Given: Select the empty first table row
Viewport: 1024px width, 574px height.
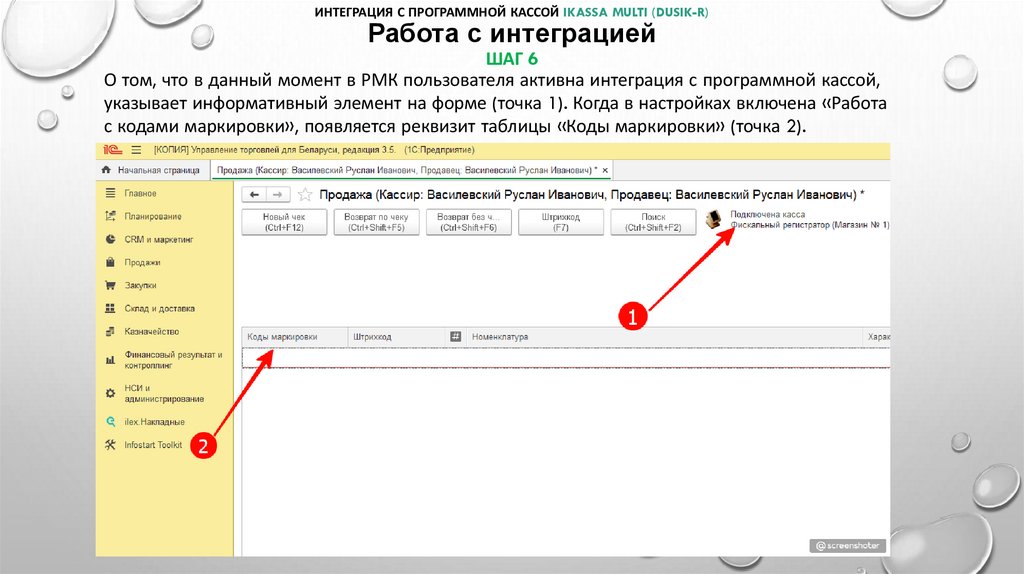Looking at the screenshot, I should [566, 358].
